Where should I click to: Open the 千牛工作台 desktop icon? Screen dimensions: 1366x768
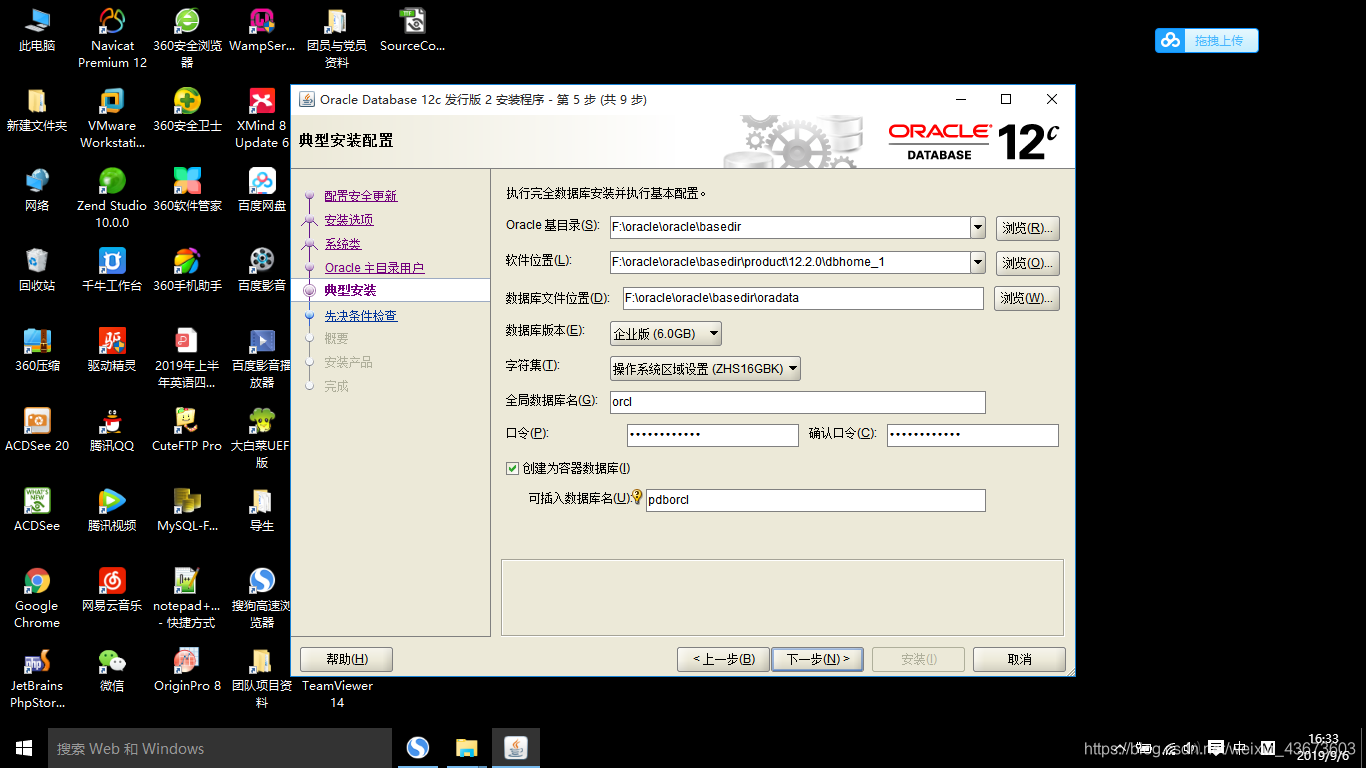click(x=112, y=270)
